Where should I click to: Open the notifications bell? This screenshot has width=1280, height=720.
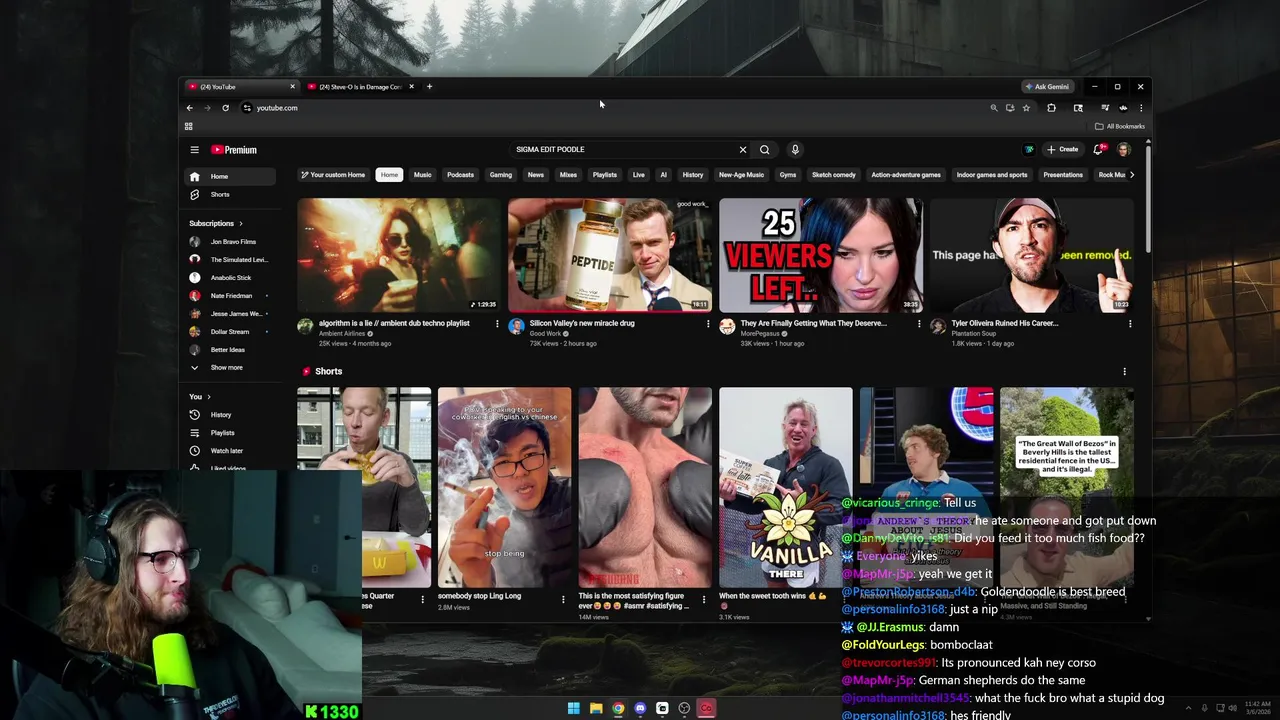click(x=1098, y=150)
